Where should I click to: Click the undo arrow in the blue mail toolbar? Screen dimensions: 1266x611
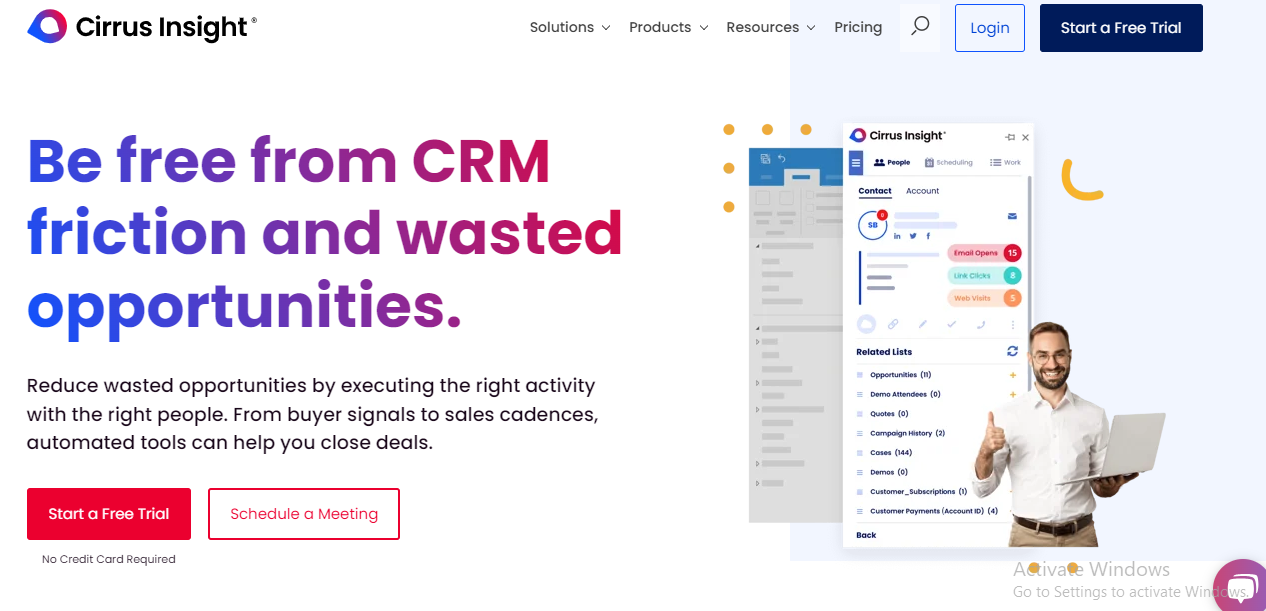(x=782, y=158)
